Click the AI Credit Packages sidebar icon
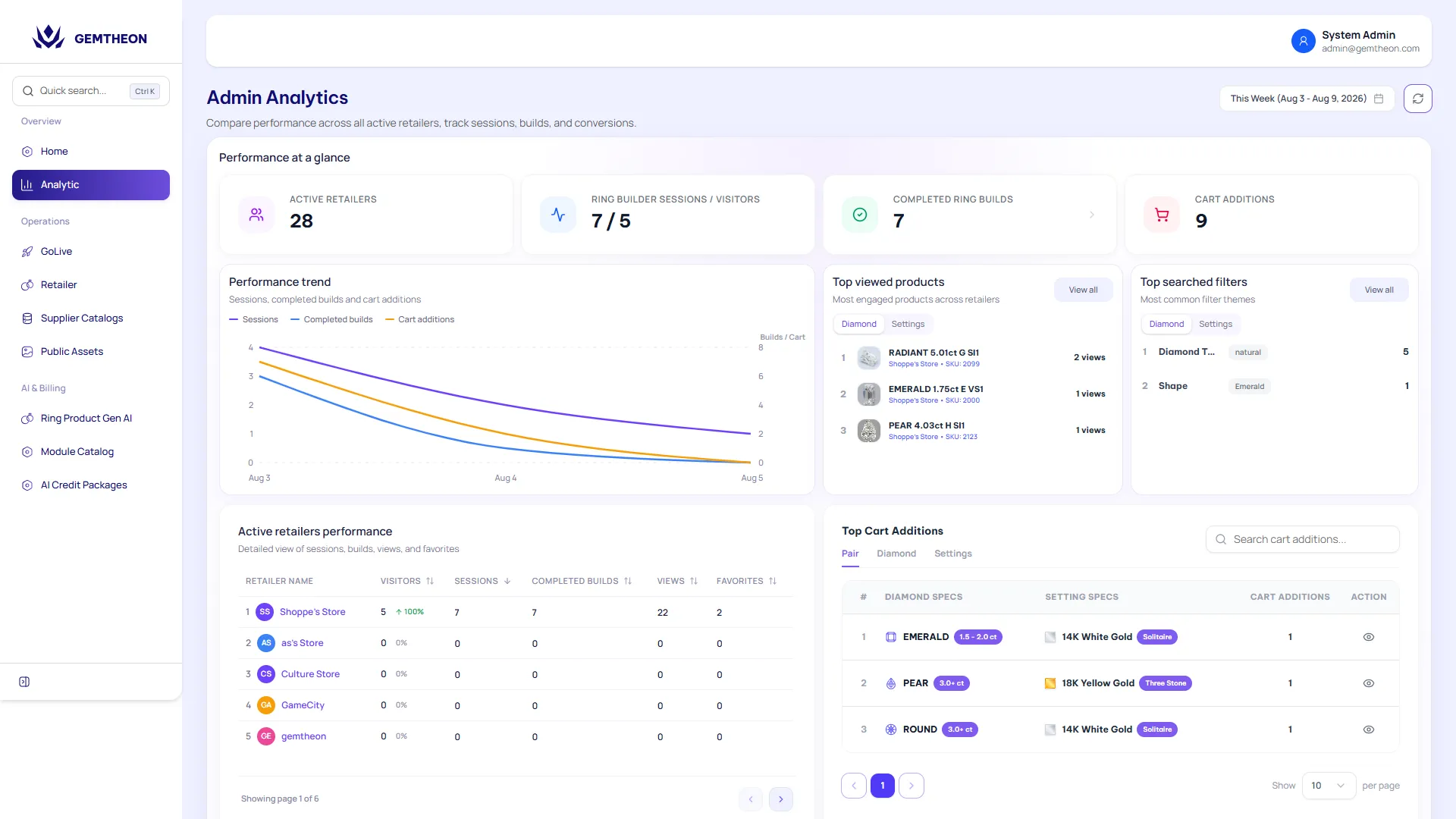 (27, 485)
